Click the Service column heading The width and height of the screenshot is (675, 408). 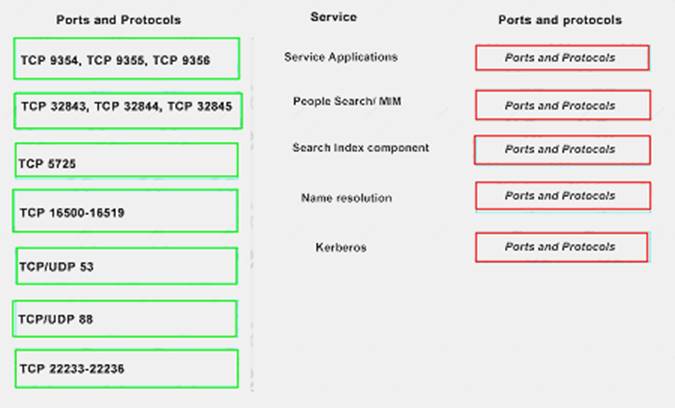[333, 17]
